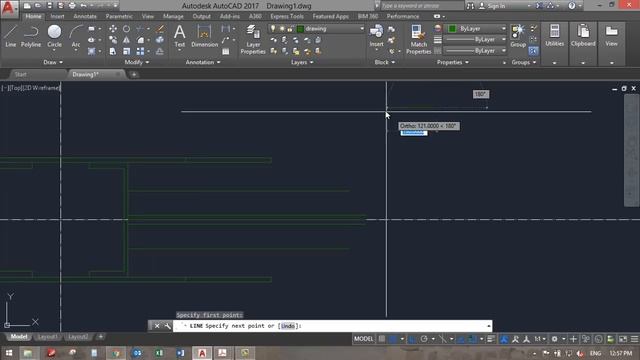Click ByLayer green color swatch in Properties

[452, 29]
